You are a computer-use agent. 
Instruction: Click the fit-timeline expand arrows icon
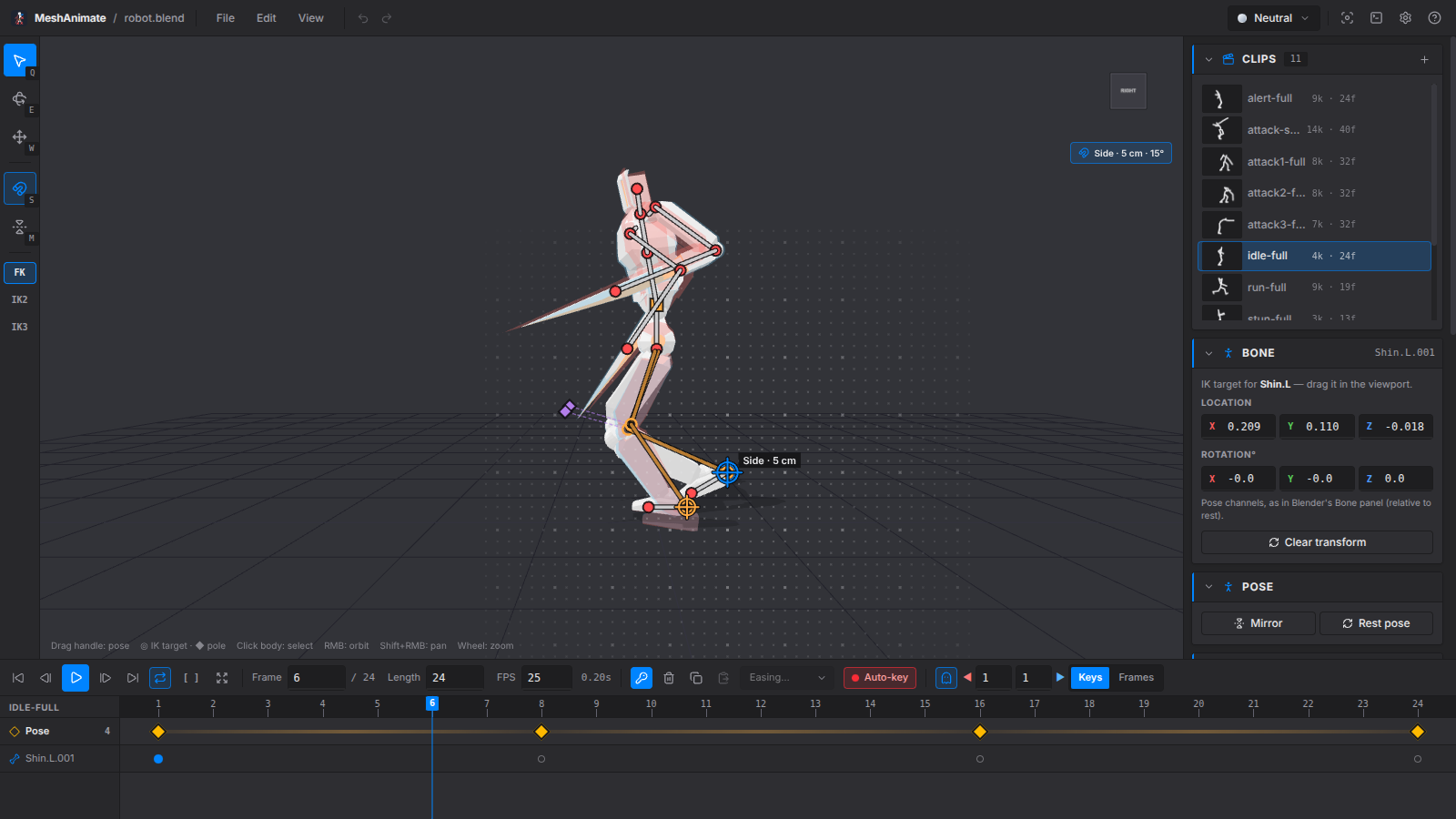click(x=222, y=678)
